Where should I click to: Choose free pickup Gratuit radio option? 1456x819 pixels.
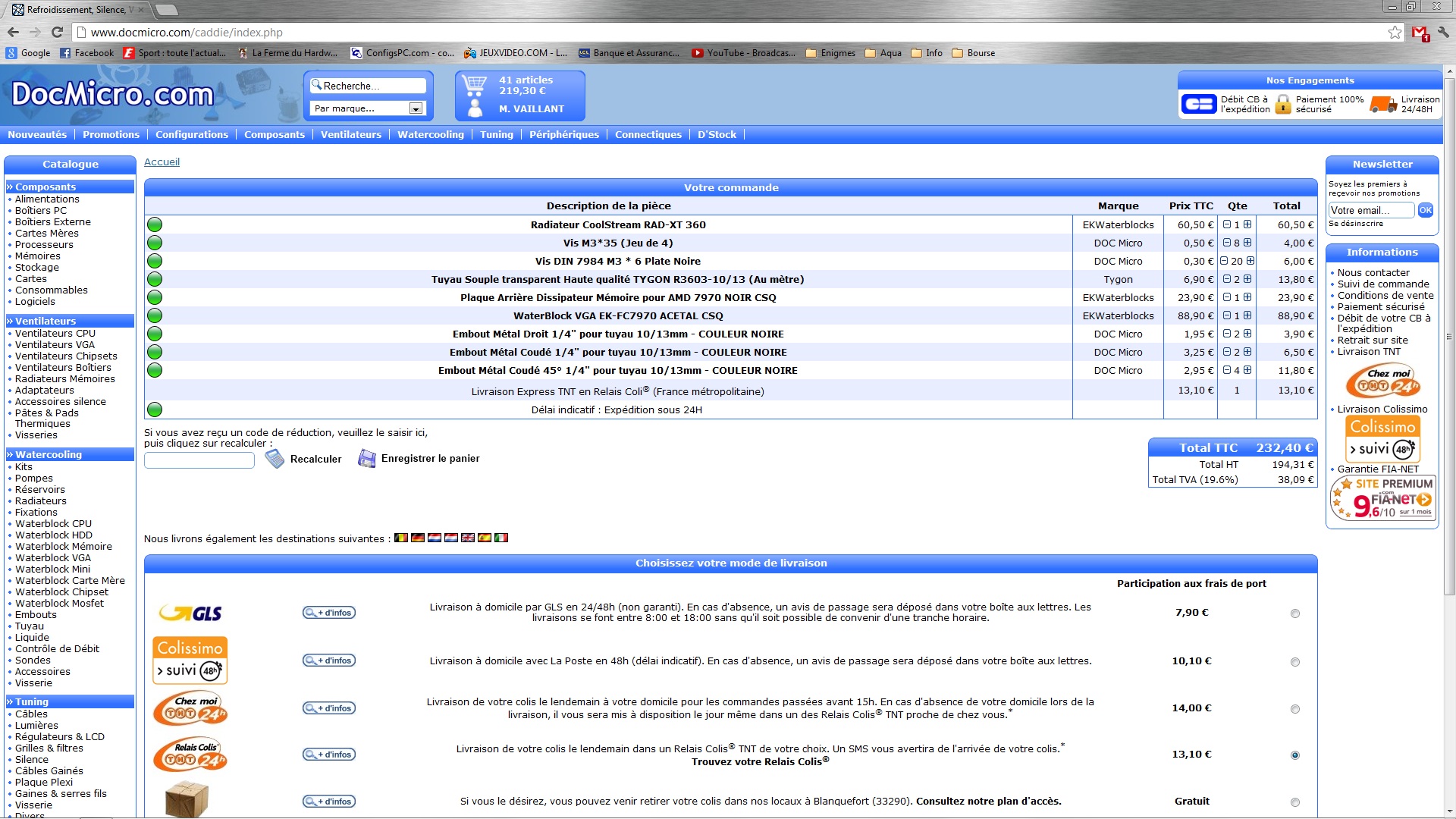point(1294,802)
